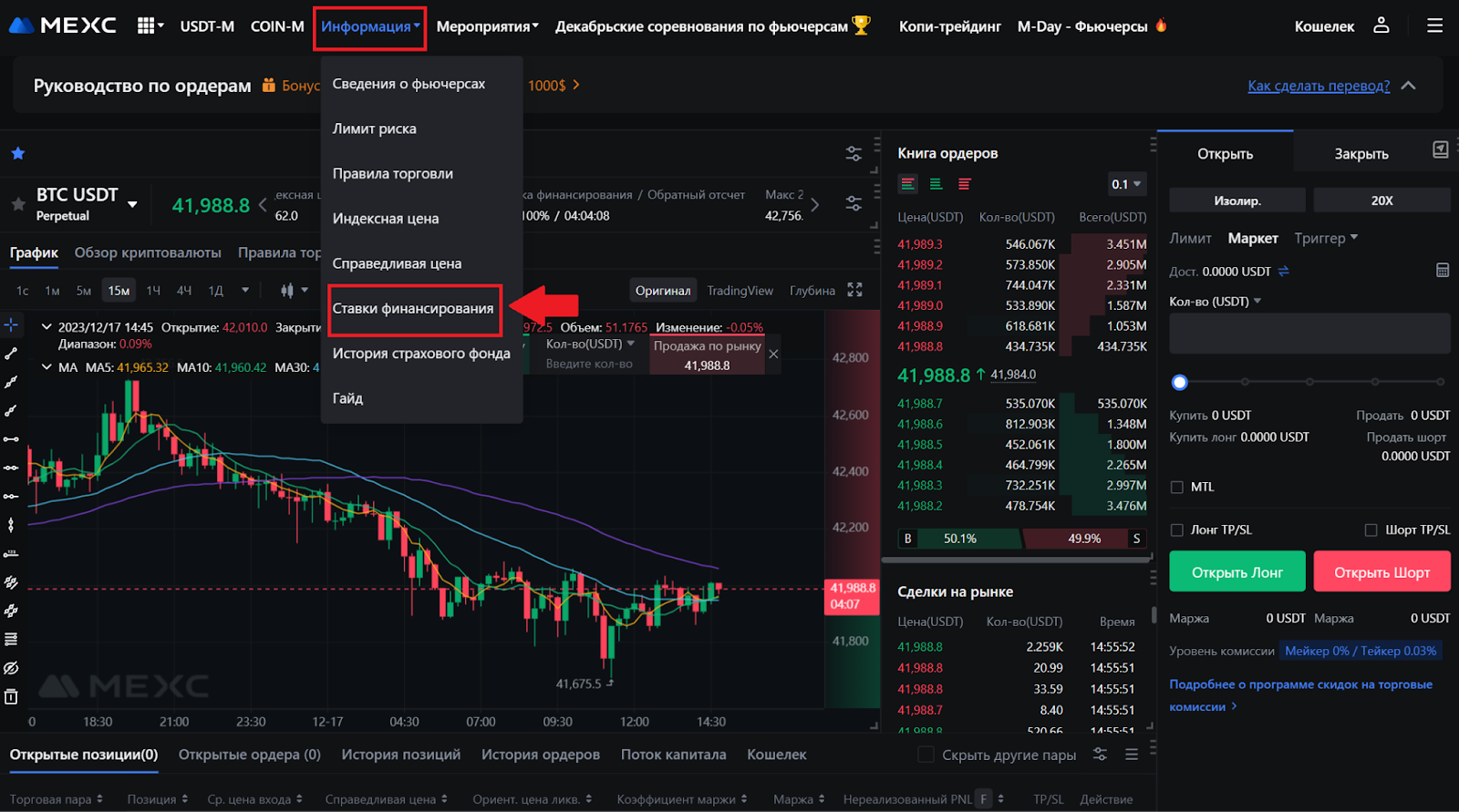The width and height of the screenshot is (1459, 812).
Task: Close the quick order box with X
Action: 773,355
